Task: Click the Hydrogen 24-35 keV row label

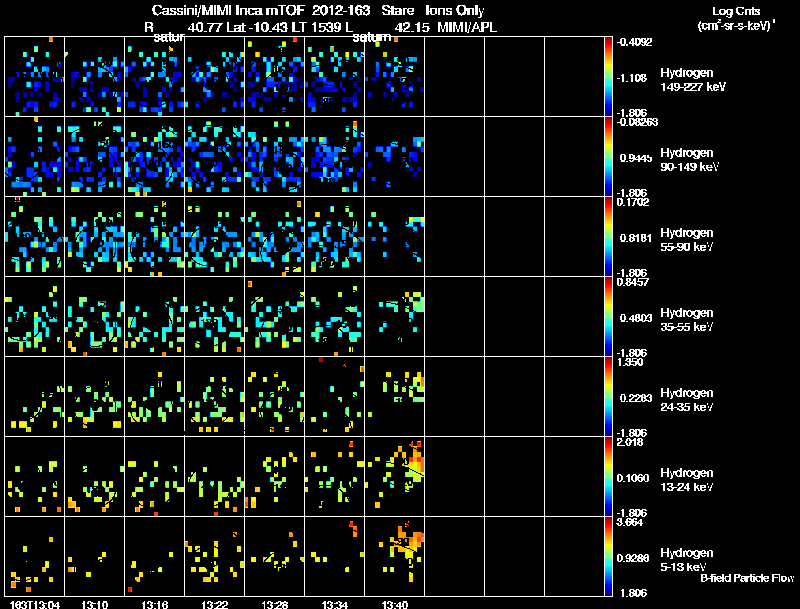Action: tap(687, 400)
